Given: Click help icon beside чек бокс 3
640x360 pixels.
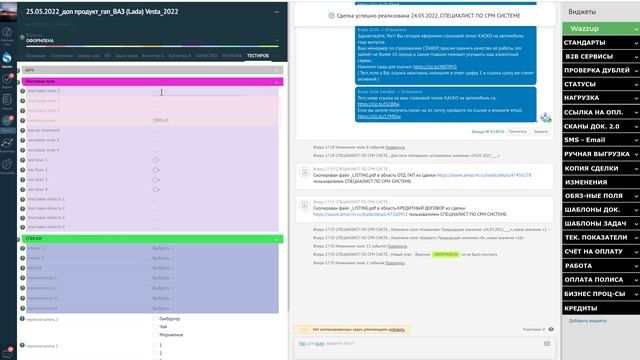Looking at the screenshot, I should pyautogui.click(x=22, y=180).
